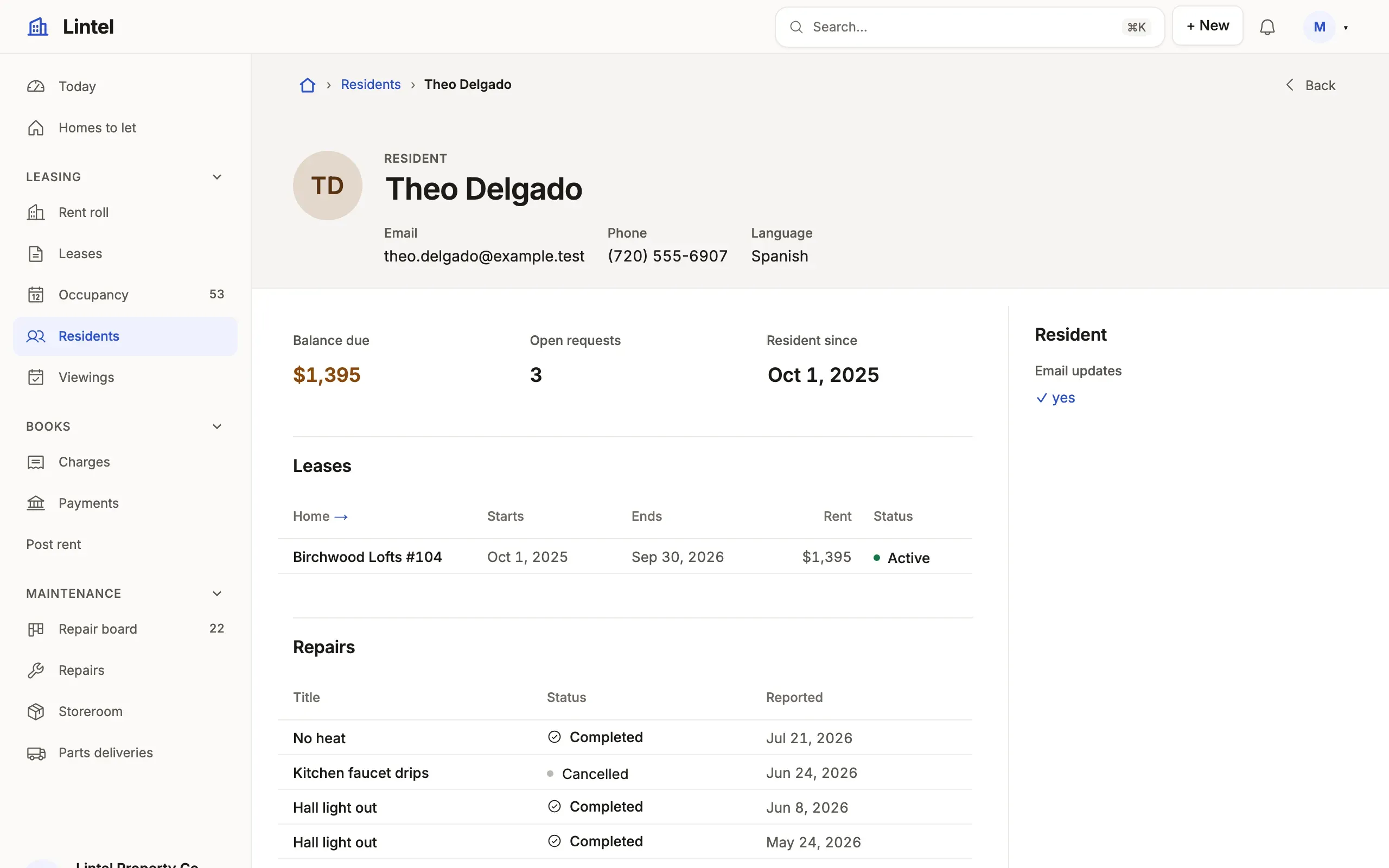
Task: Collapse the BOOKS section
Action: [x=217, y=426]
